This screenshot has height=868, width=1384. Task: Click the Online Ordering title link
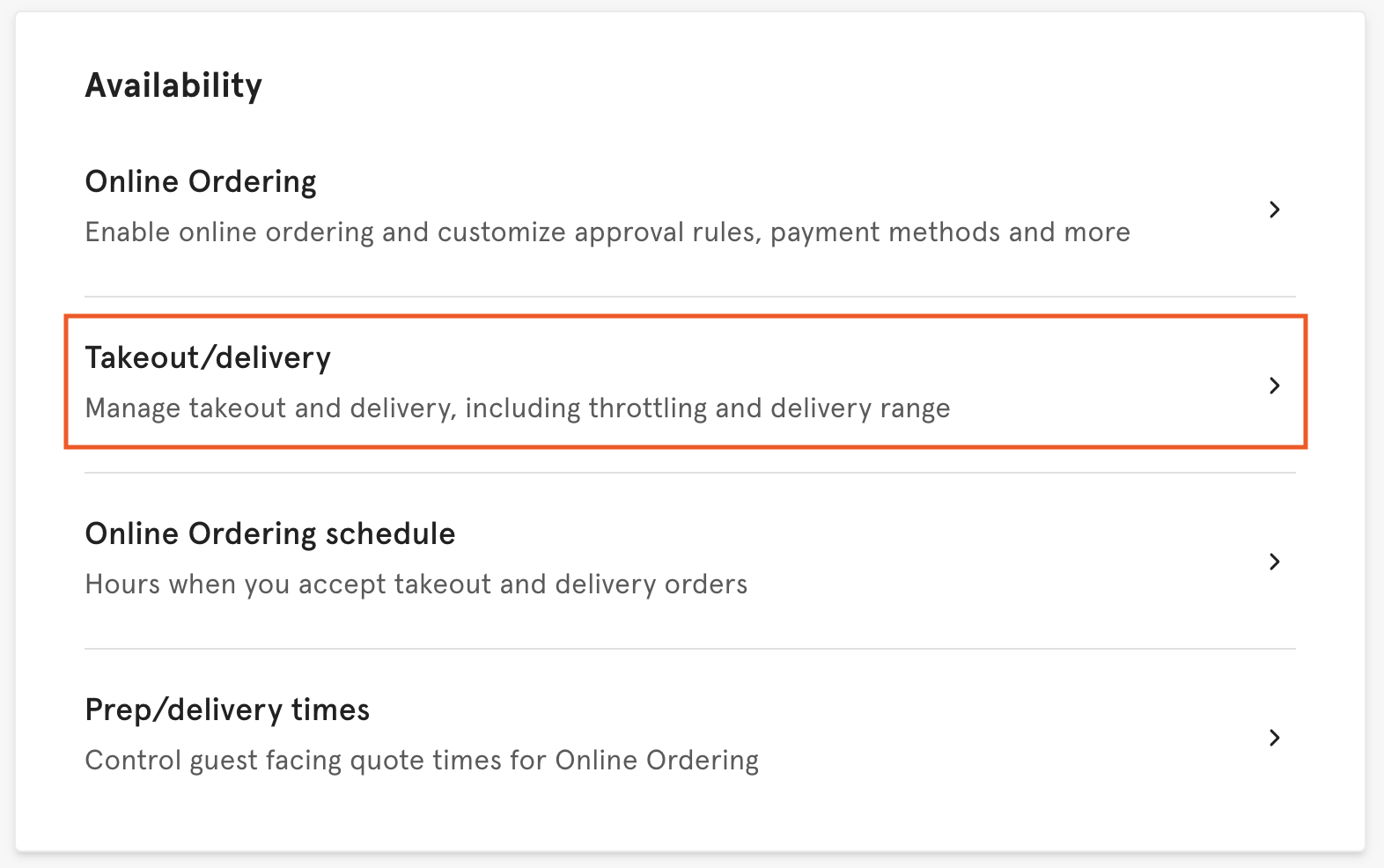[201, 182]
